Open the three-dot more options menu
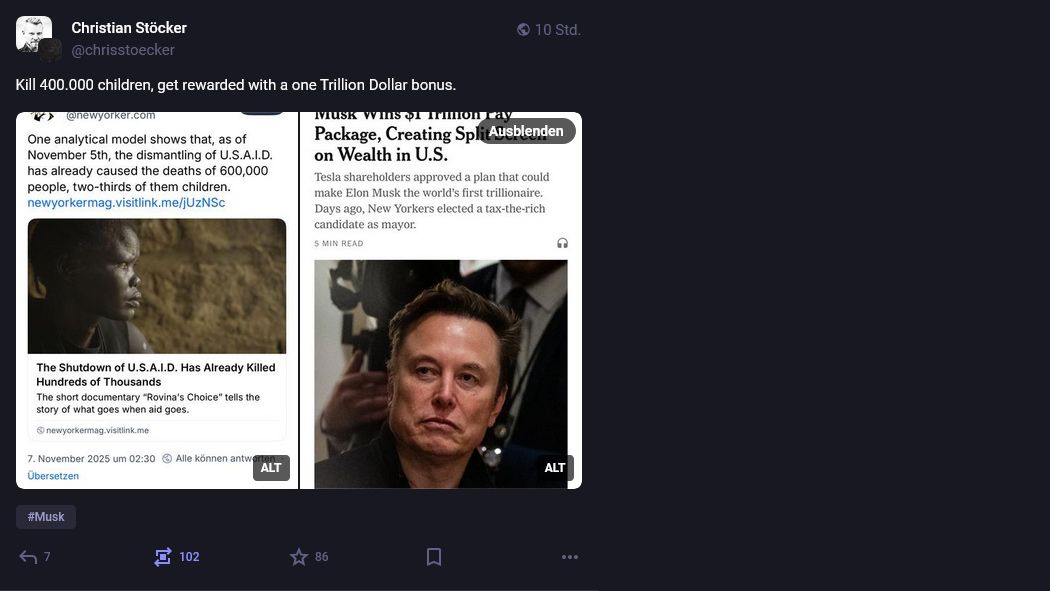The width and height of the screenshot is (1050, 591). (570, 557)
